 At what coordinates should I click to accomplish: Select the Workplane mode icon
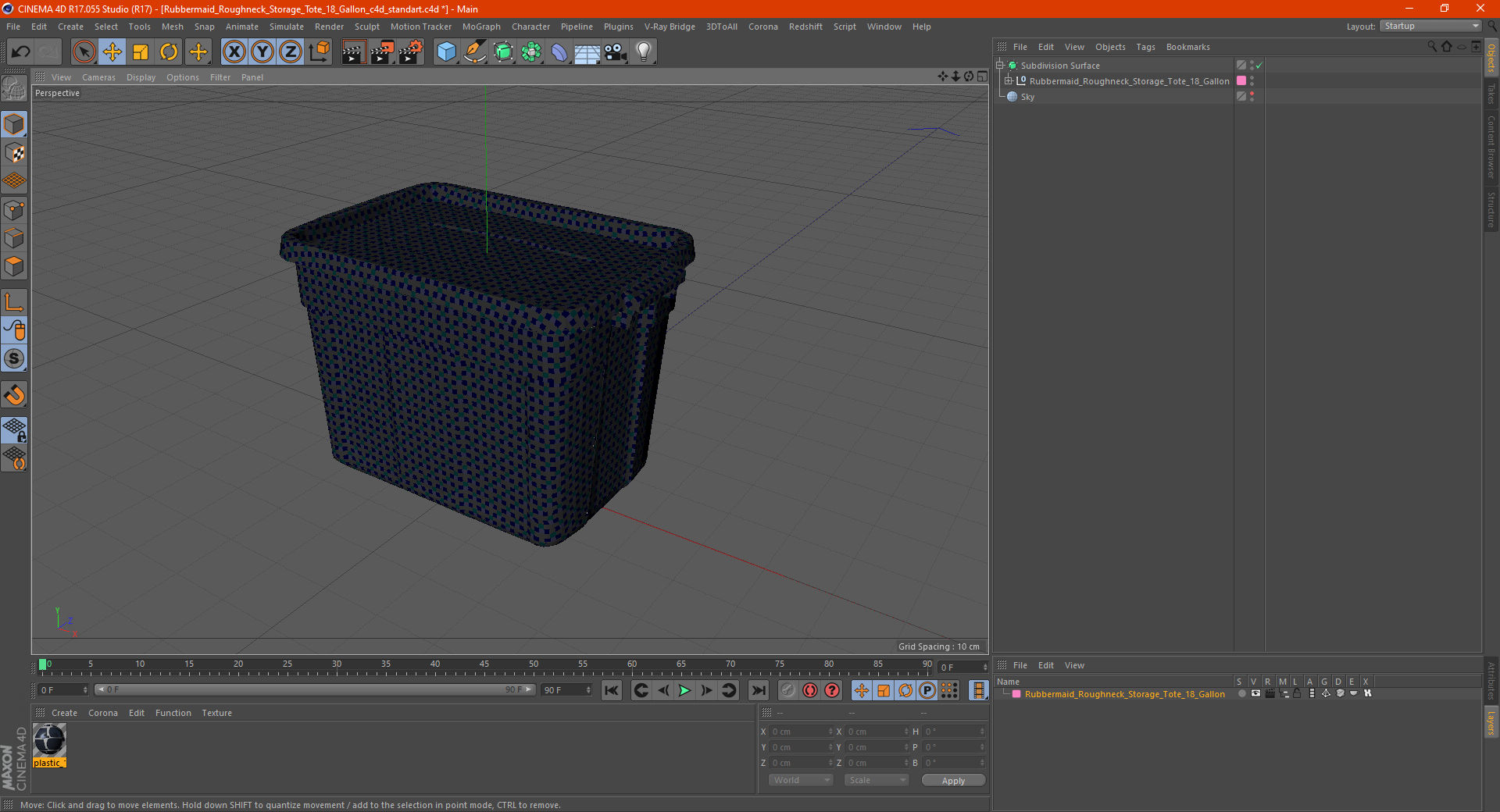pyautogui.click(x=14, y=181)
